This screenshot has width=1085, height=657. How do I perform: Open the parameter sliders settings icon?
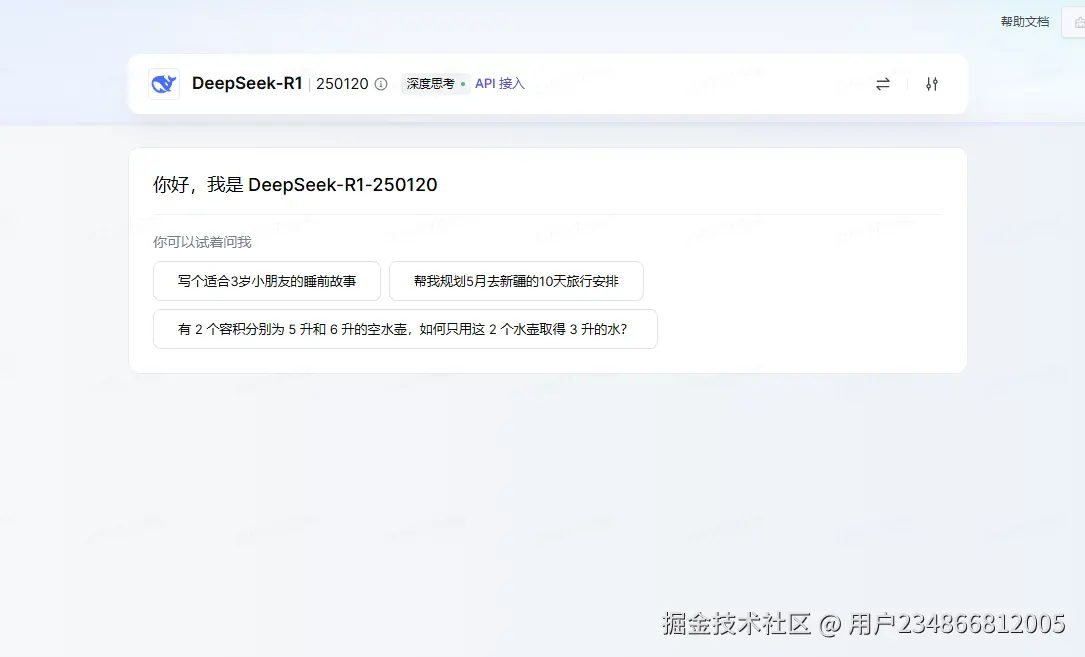(x=931, y=84)
